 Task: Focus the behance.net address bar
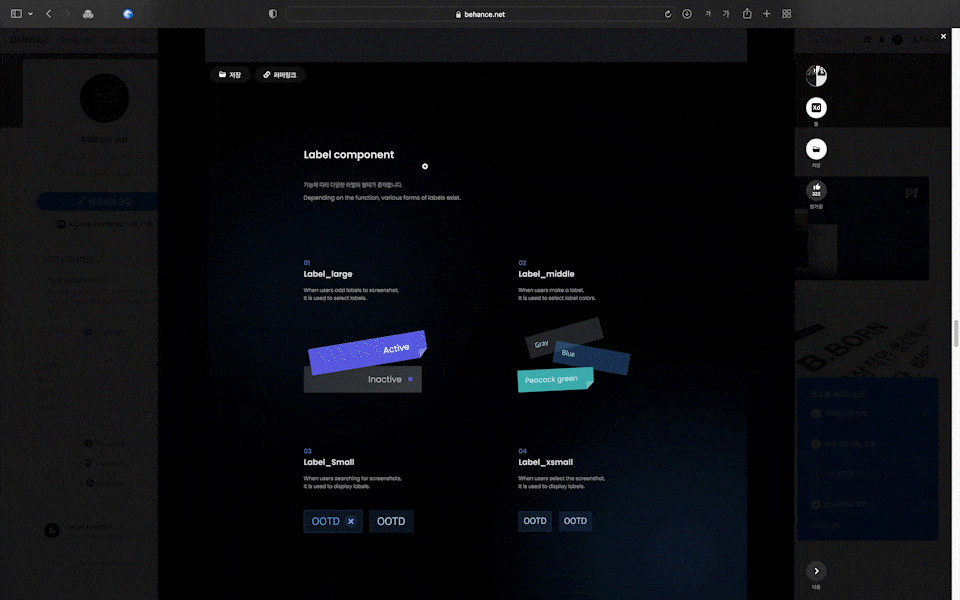tap(481, 14)
